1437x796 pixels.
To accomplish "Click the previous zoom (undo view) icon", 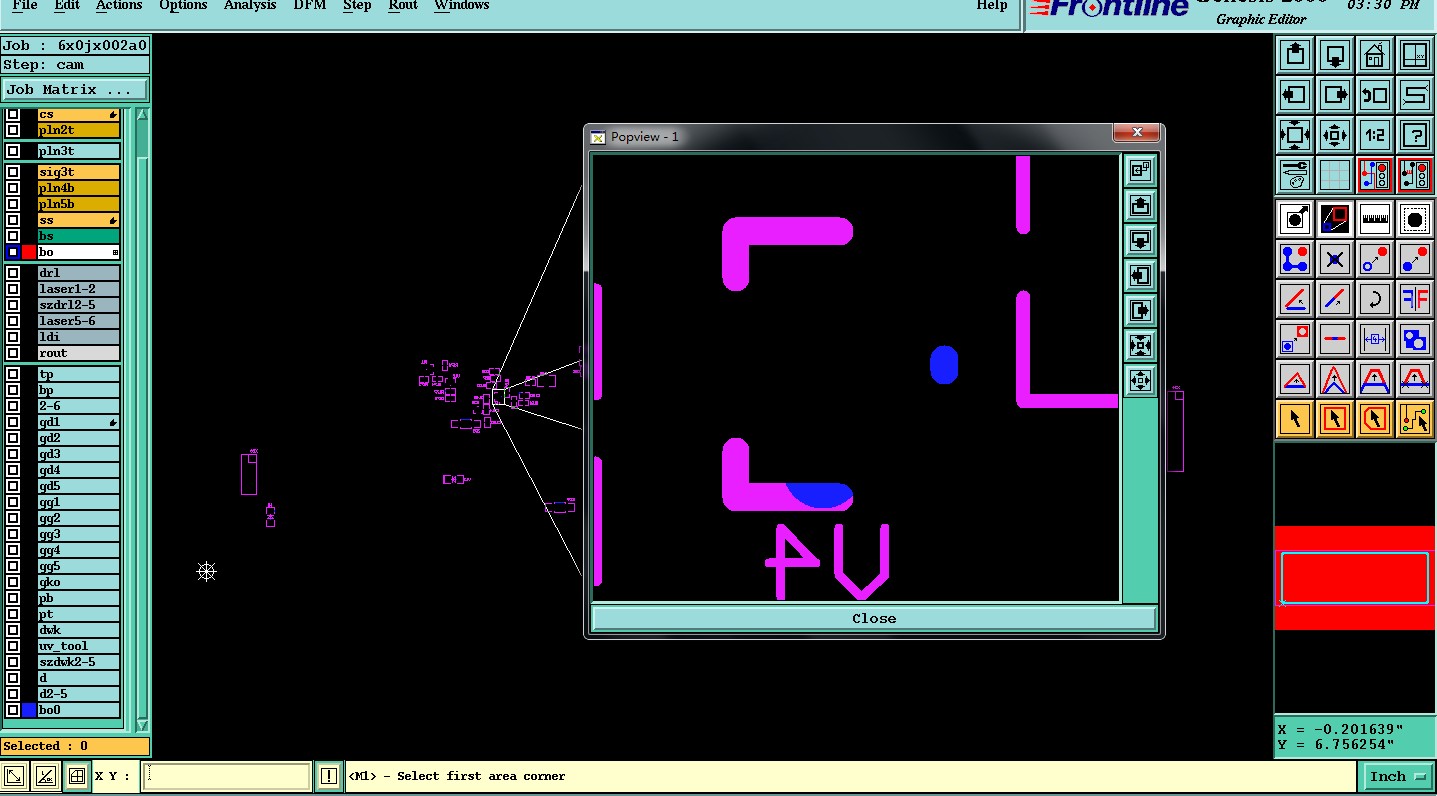I will [x=1375, y=95].
